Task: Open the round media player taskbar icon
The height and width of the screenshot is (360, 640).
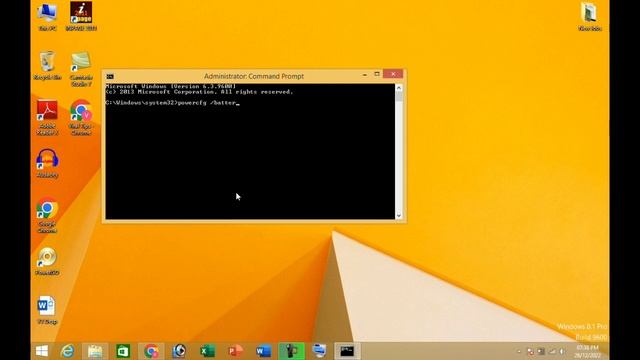Action: tap(179, 351)
